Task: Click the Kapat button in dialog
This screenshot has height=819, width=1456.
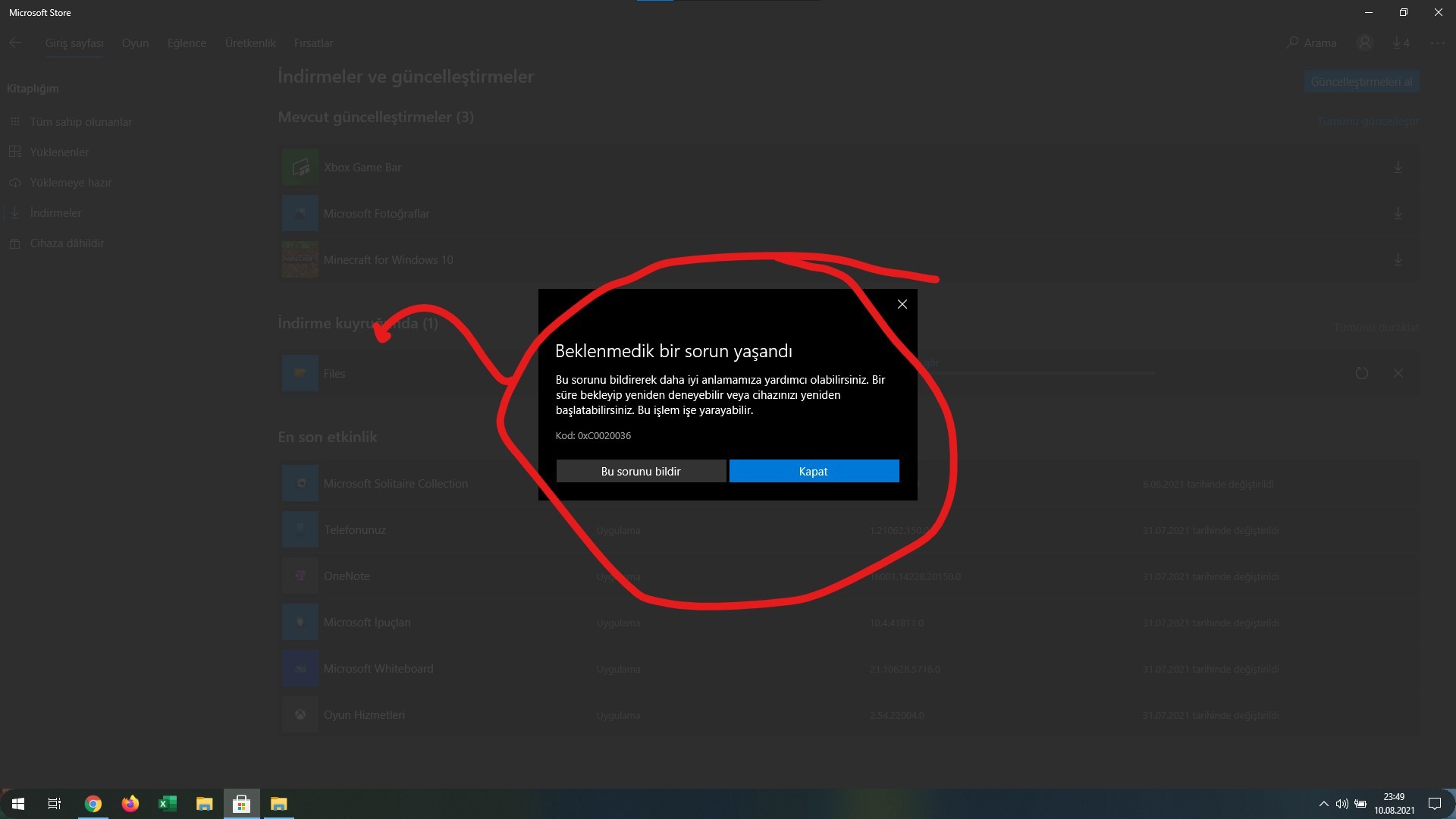Action: pyautogui.click(x=814, y=471)
